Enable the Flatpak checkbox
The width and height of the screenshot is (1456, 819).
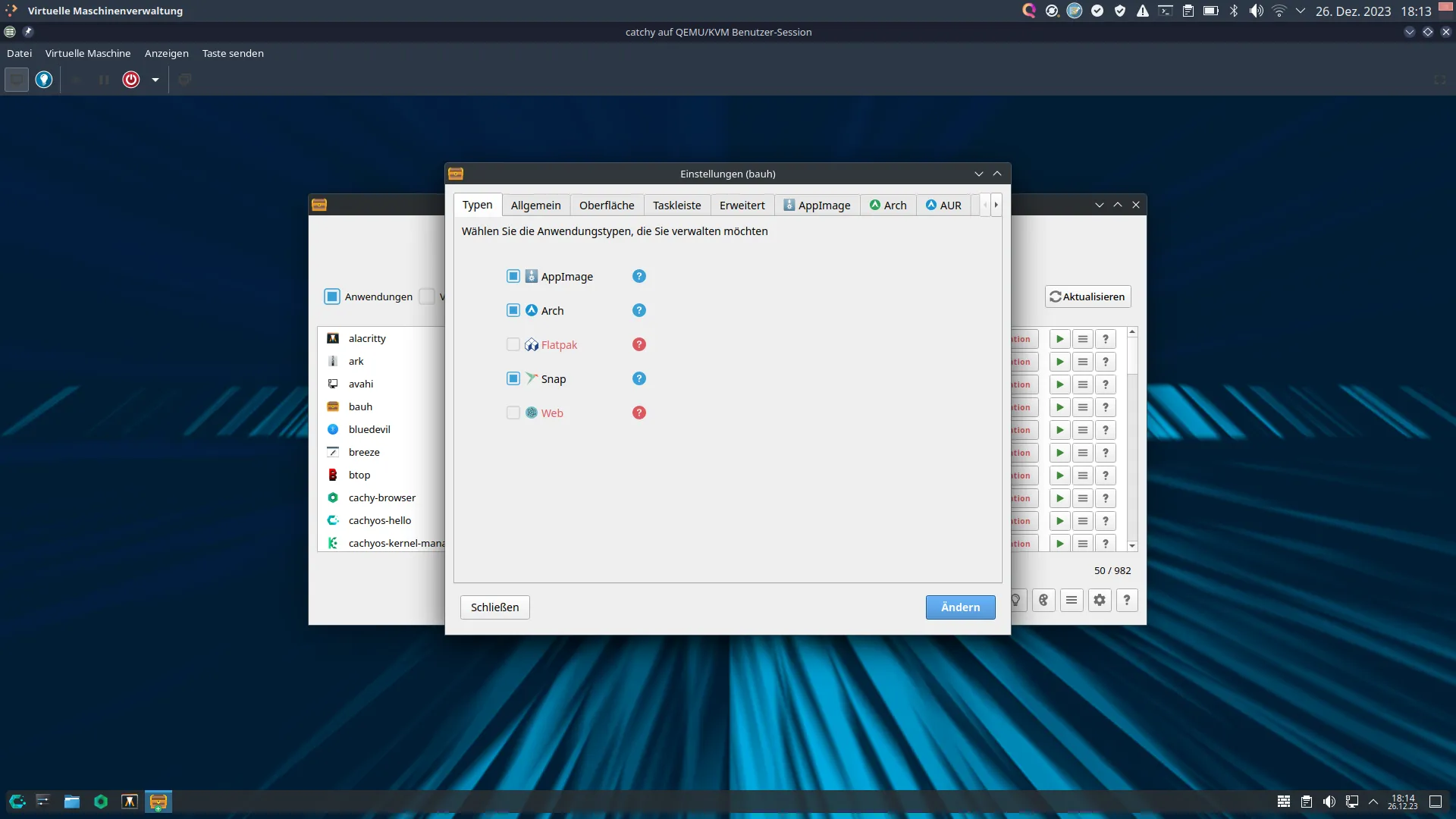pyautogui.click(x=513, y=344)
